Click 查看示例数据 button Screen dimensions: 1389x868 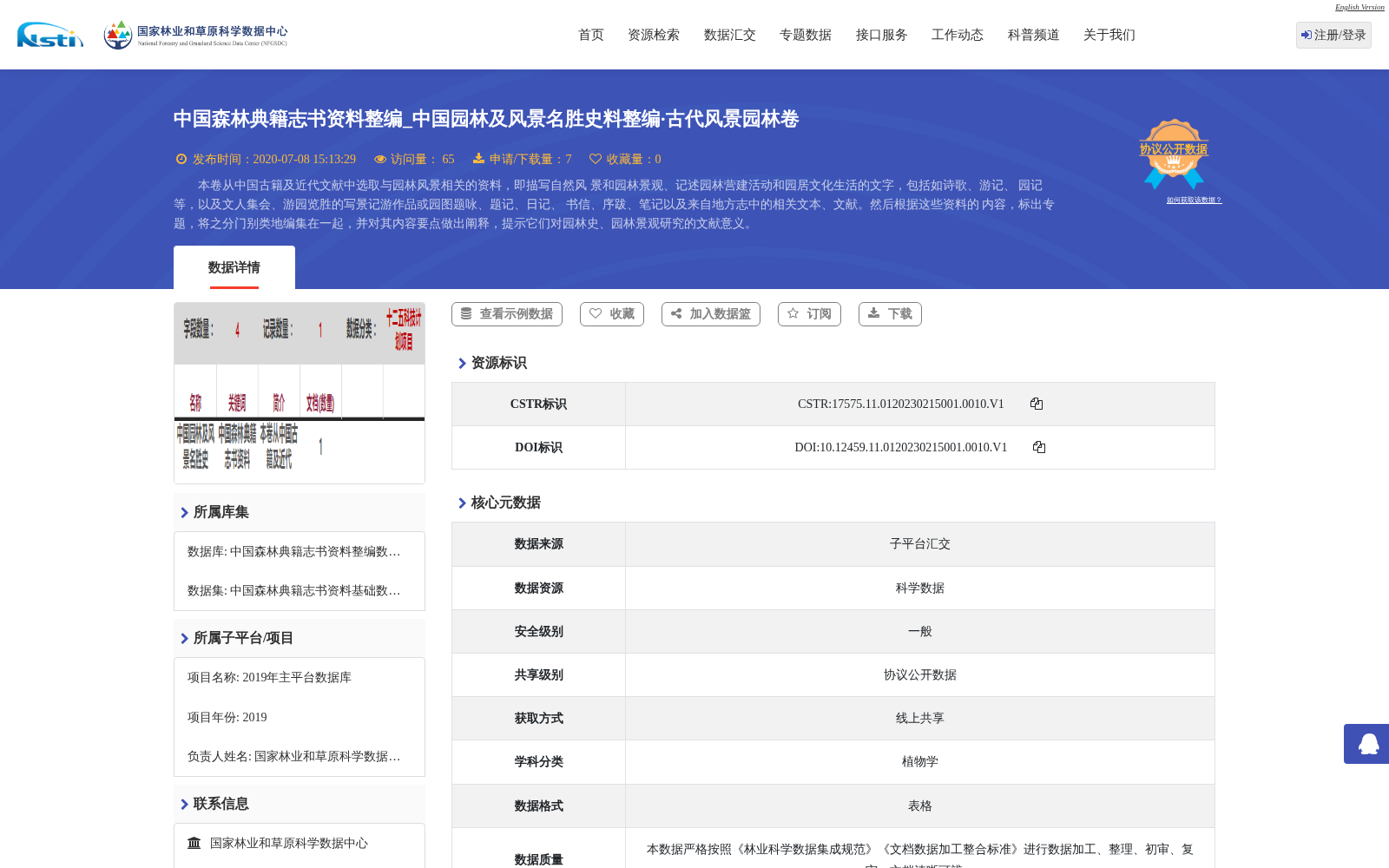(x=507, y=314)
